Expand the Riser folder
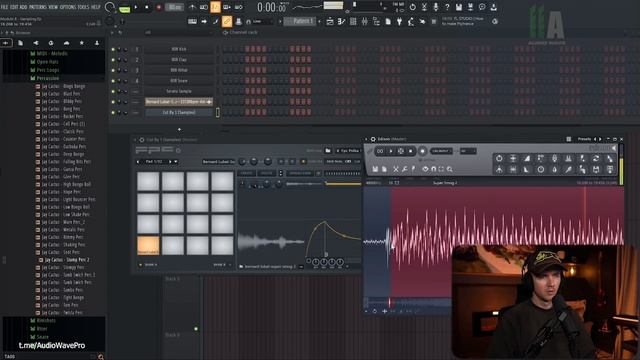640x360 pixels. click(42, 329)
